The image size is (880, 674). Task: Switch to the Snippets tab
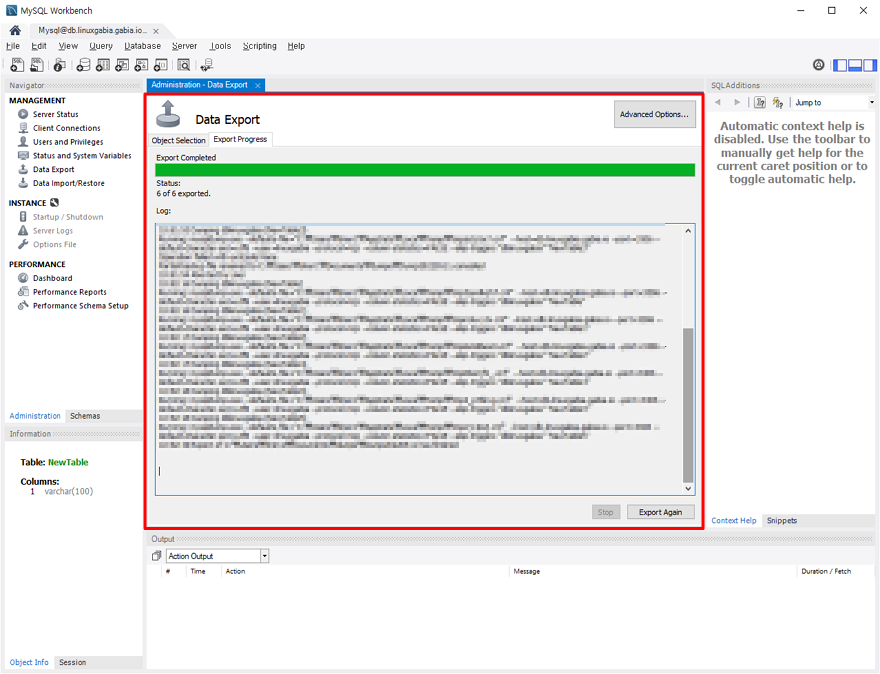tap(782, 521)
